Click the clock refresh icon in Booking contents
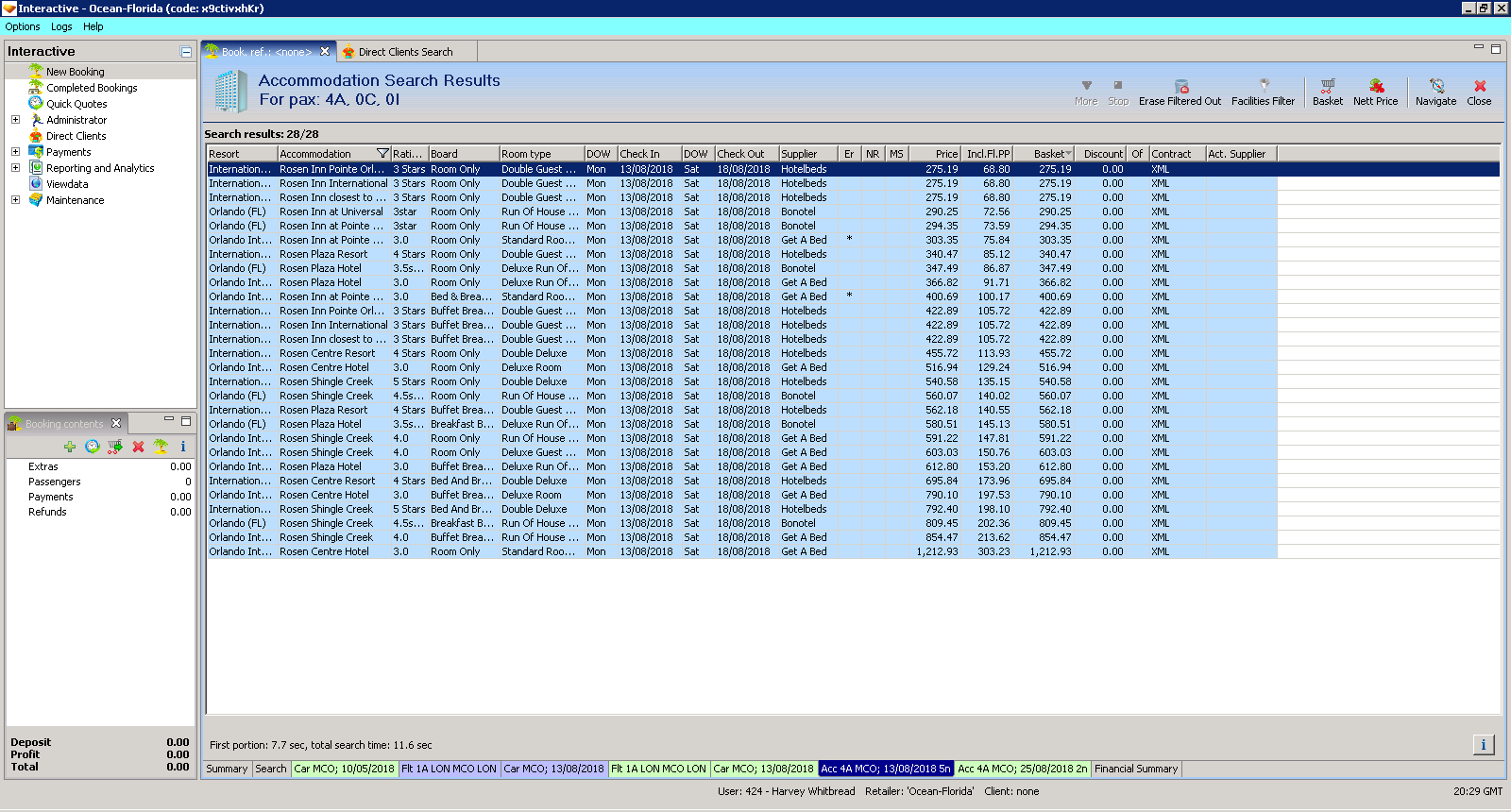Image resolution: width=1511 pixels, height=812 pixels. 93,447
